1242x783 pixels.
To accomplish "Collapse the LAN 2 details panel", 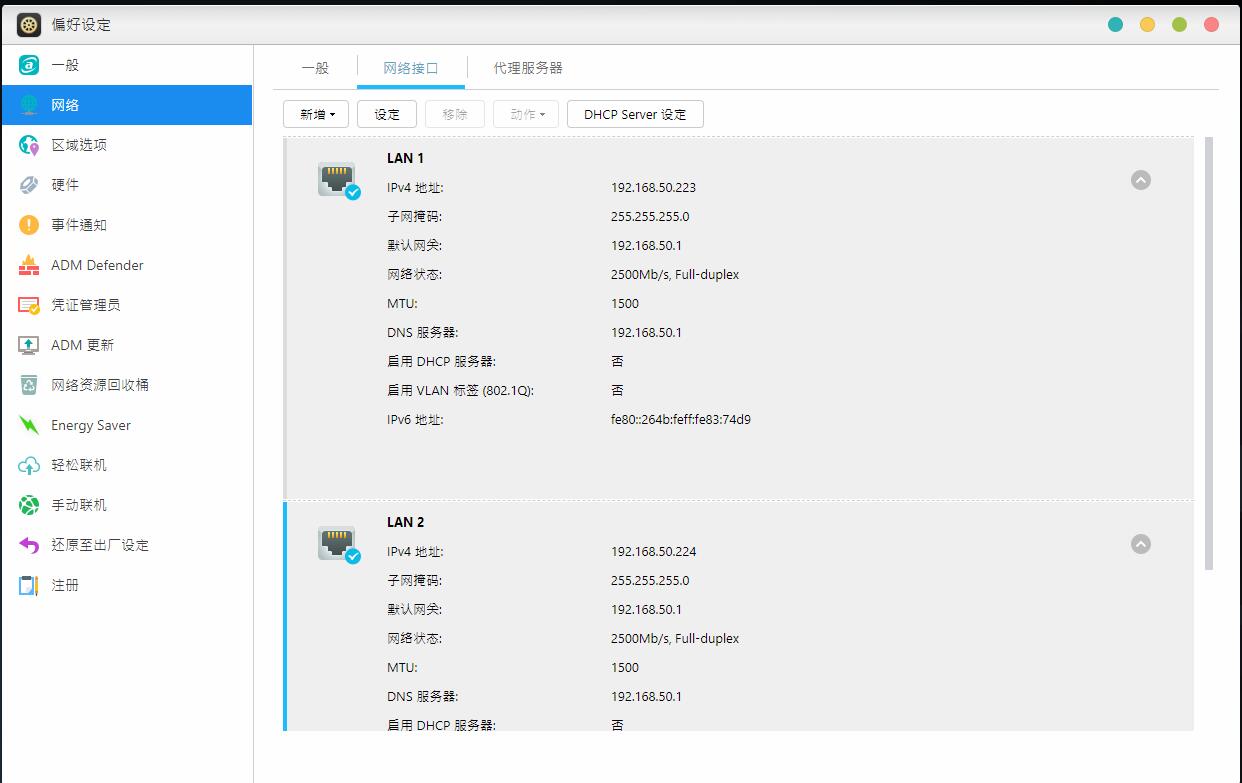I will point(1141,544).
